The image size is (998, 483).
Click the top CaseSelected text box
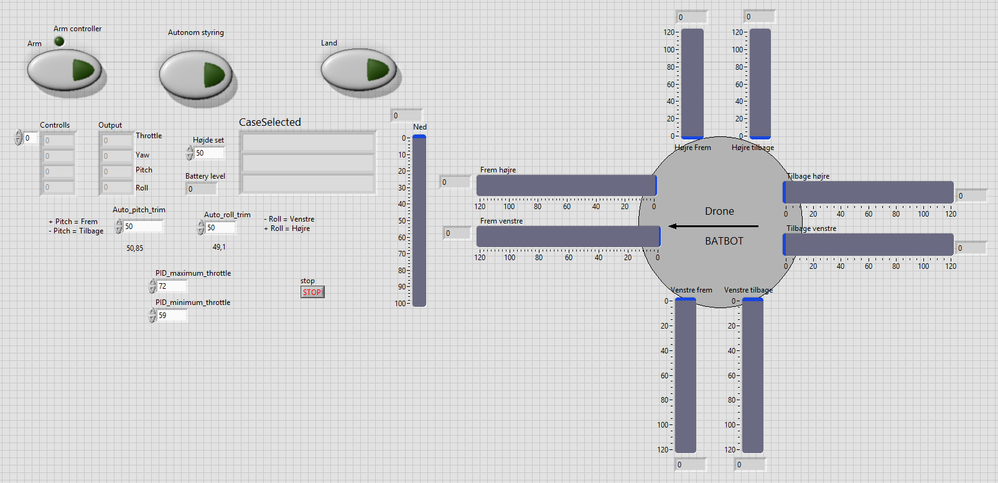308,142
